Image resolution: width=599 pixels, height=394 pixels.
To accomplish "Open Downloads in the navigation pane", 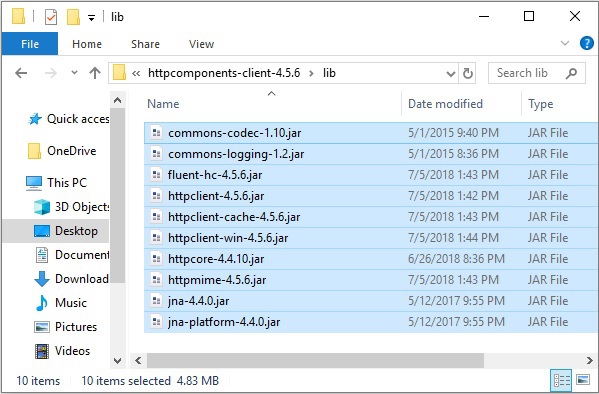I will [72, 279].
